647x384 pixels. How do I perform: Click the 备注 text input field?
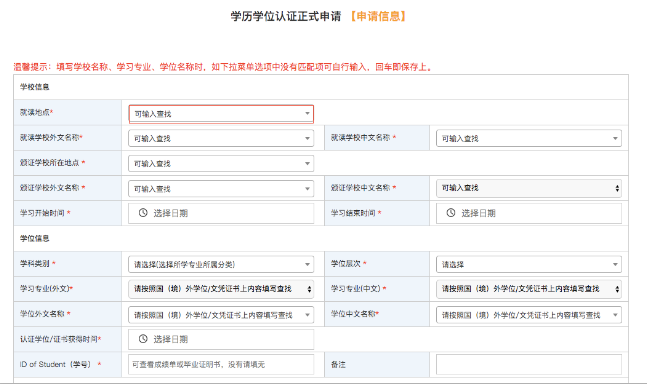coord(529,364)
